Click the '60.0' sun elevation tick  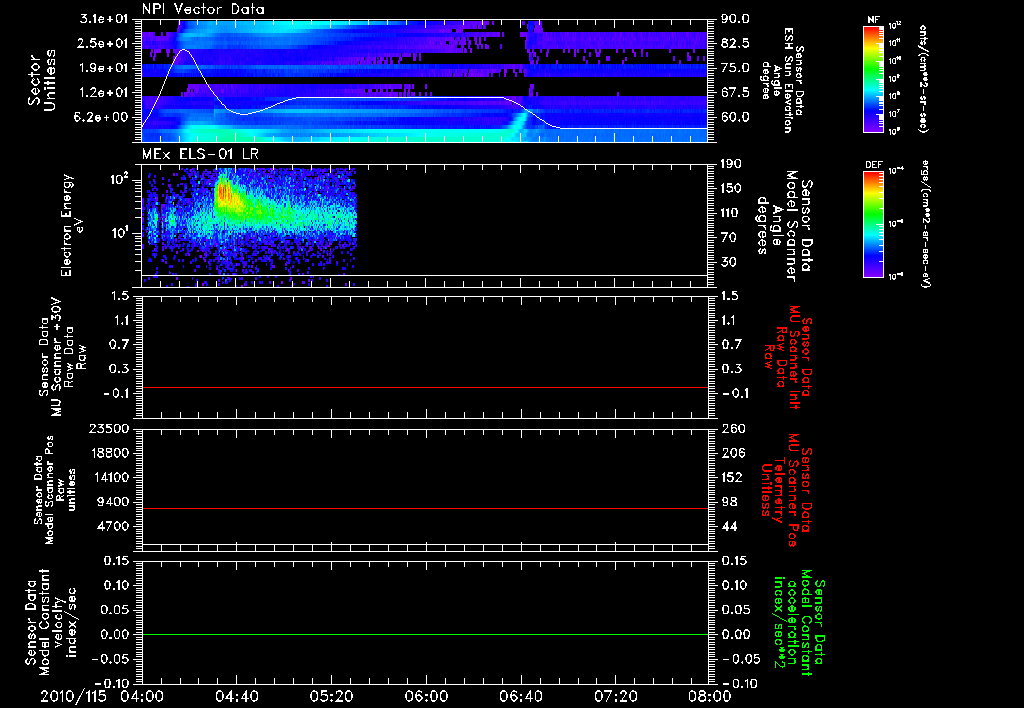click(735, 118)
